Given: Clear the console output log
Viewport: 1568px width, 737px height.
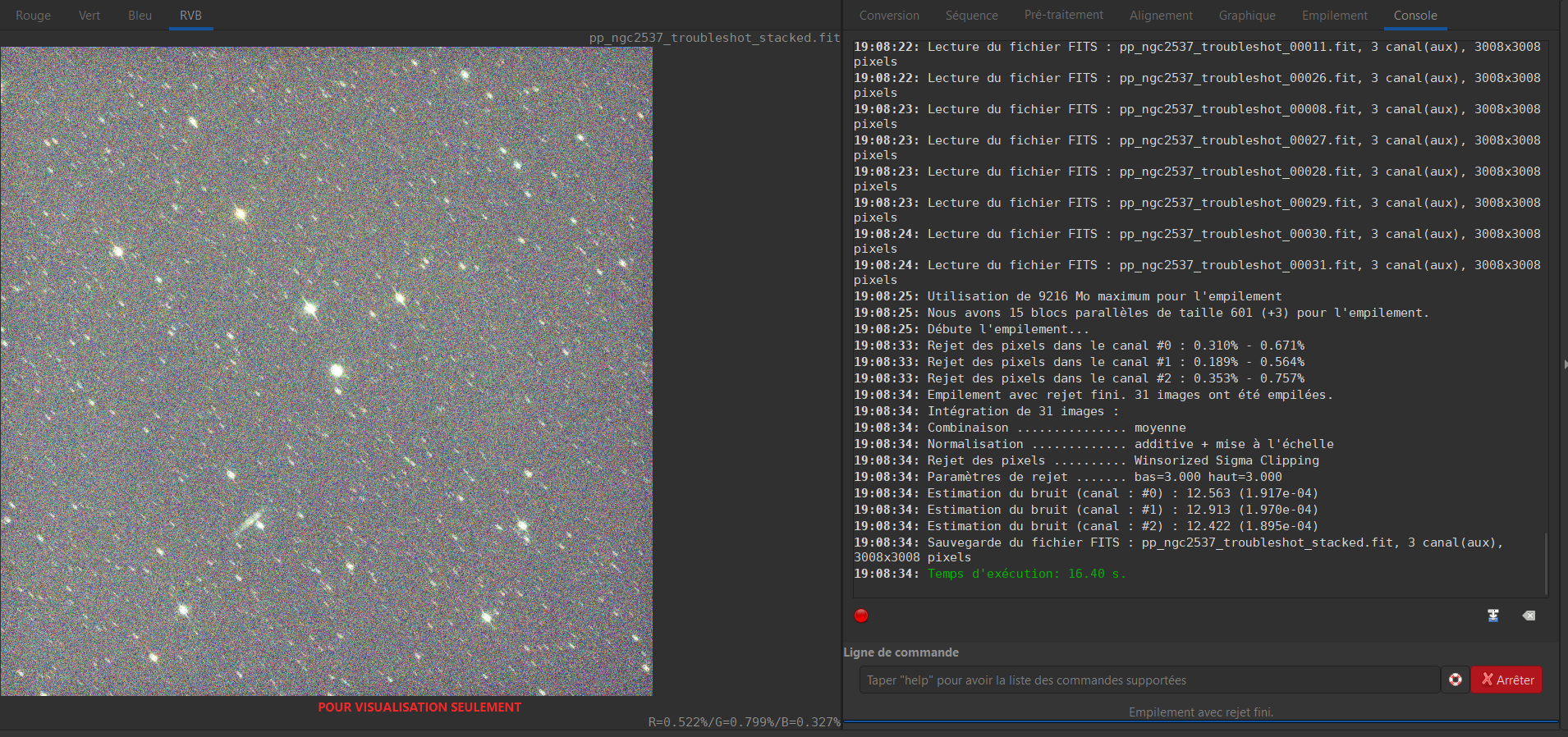Looking at the screenshot, I should tap(1529, 616).
